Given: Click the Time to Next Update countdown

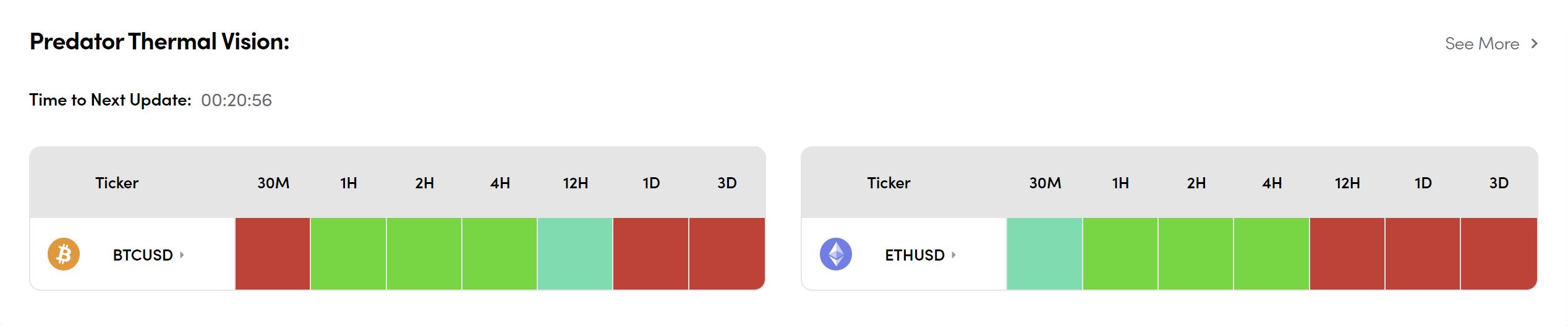Looking at the screenshot, I should click(236, 100).
